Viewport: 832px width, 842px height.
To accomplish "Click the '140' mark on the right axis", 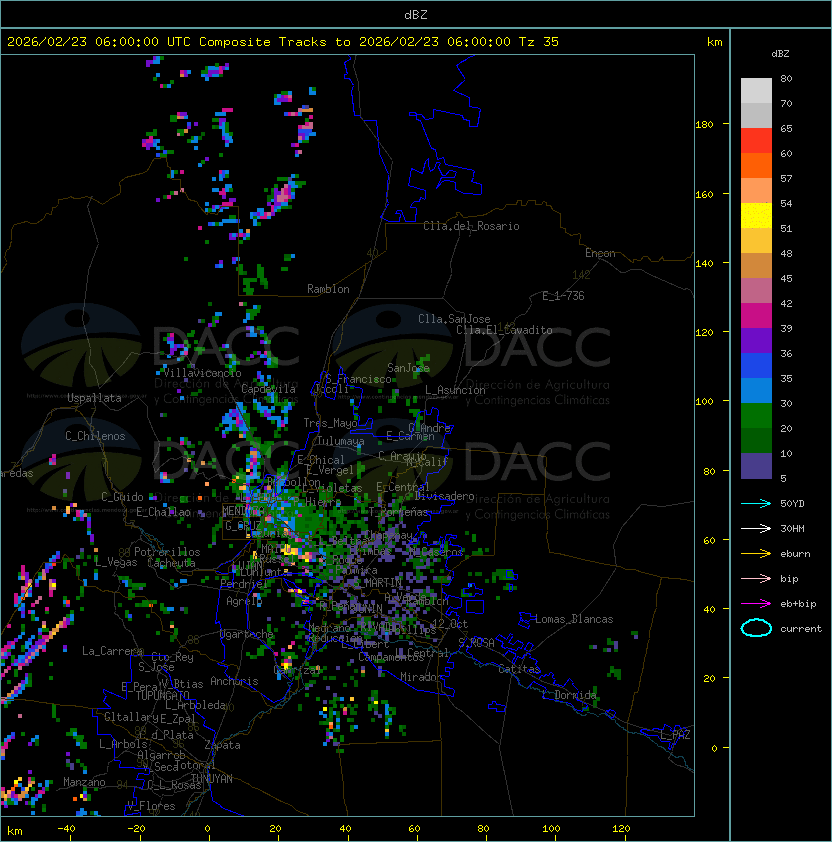I will pos(704,263).
